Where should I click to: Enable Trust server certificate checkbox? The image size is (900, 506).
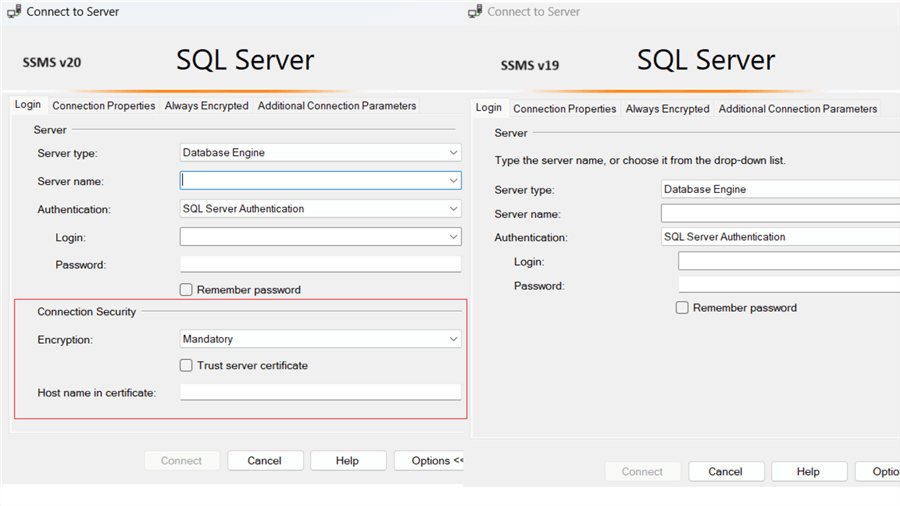pos(186,366)
